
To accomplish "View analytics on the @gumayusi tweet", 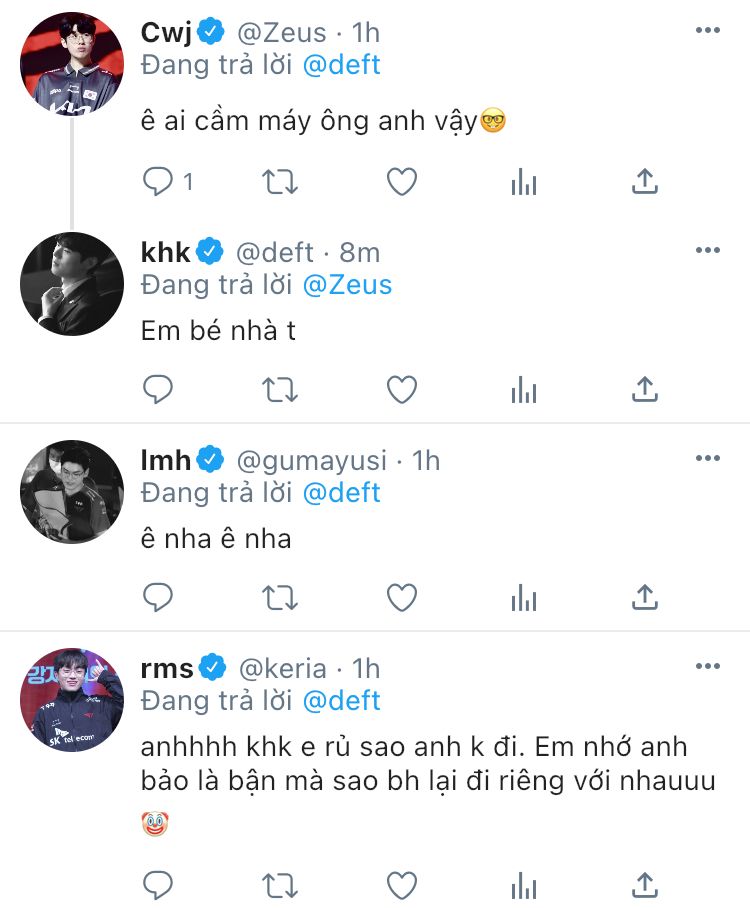I will [524, 597].
